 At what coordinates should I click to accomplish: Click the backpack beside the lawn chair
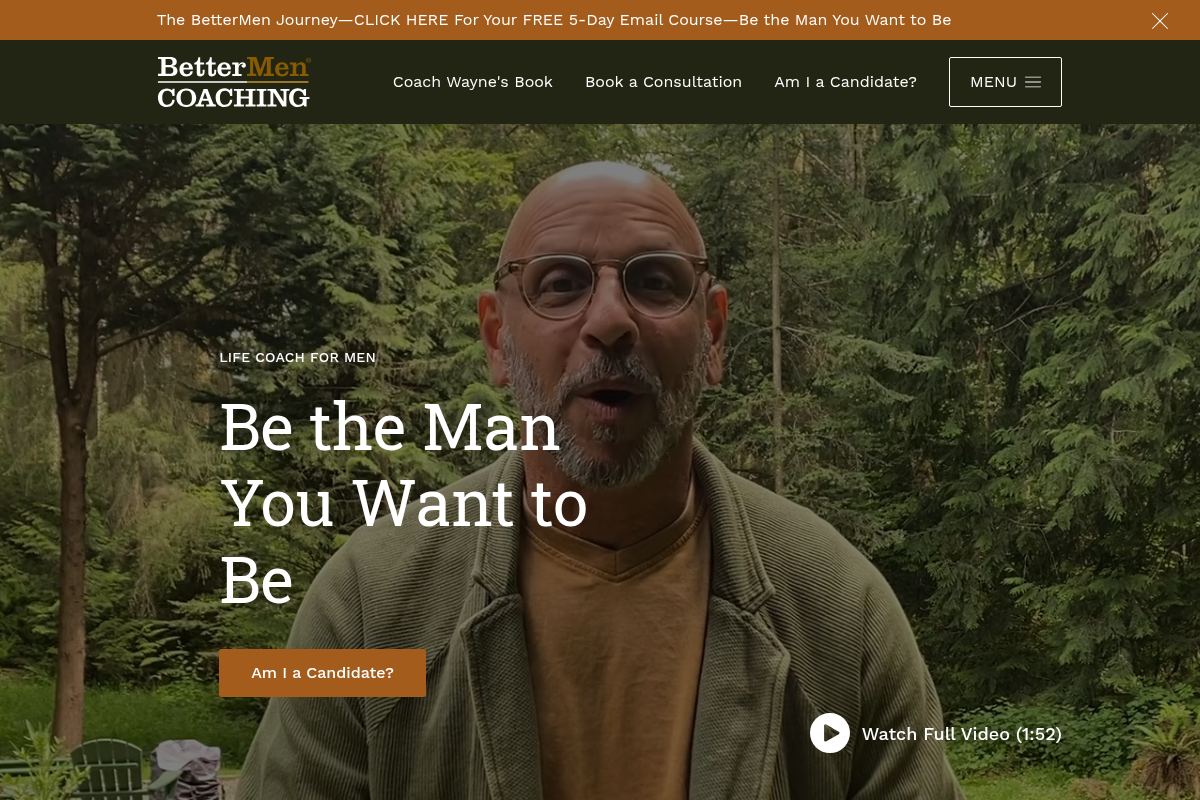(x=186, y=768)
